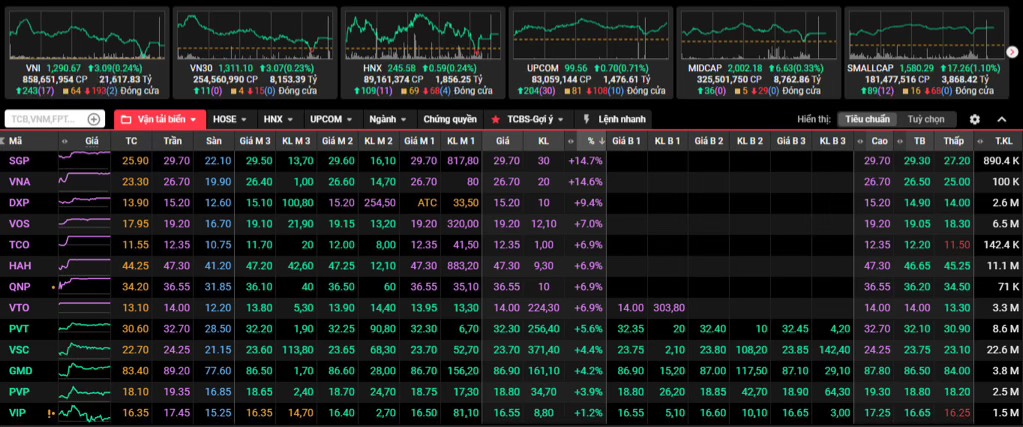Collapse the index charts with the up chevron
Viewport: 1023px width, 427px height.
pos(1002,119)
